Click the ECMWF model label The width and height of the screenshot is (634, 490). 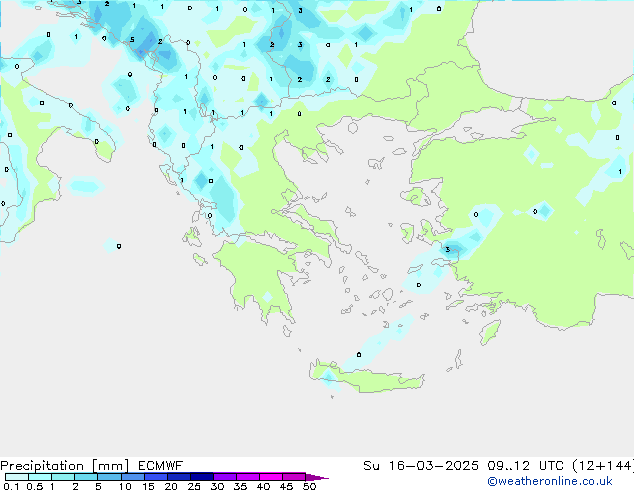pyautogui.click(x=161, y=466)
